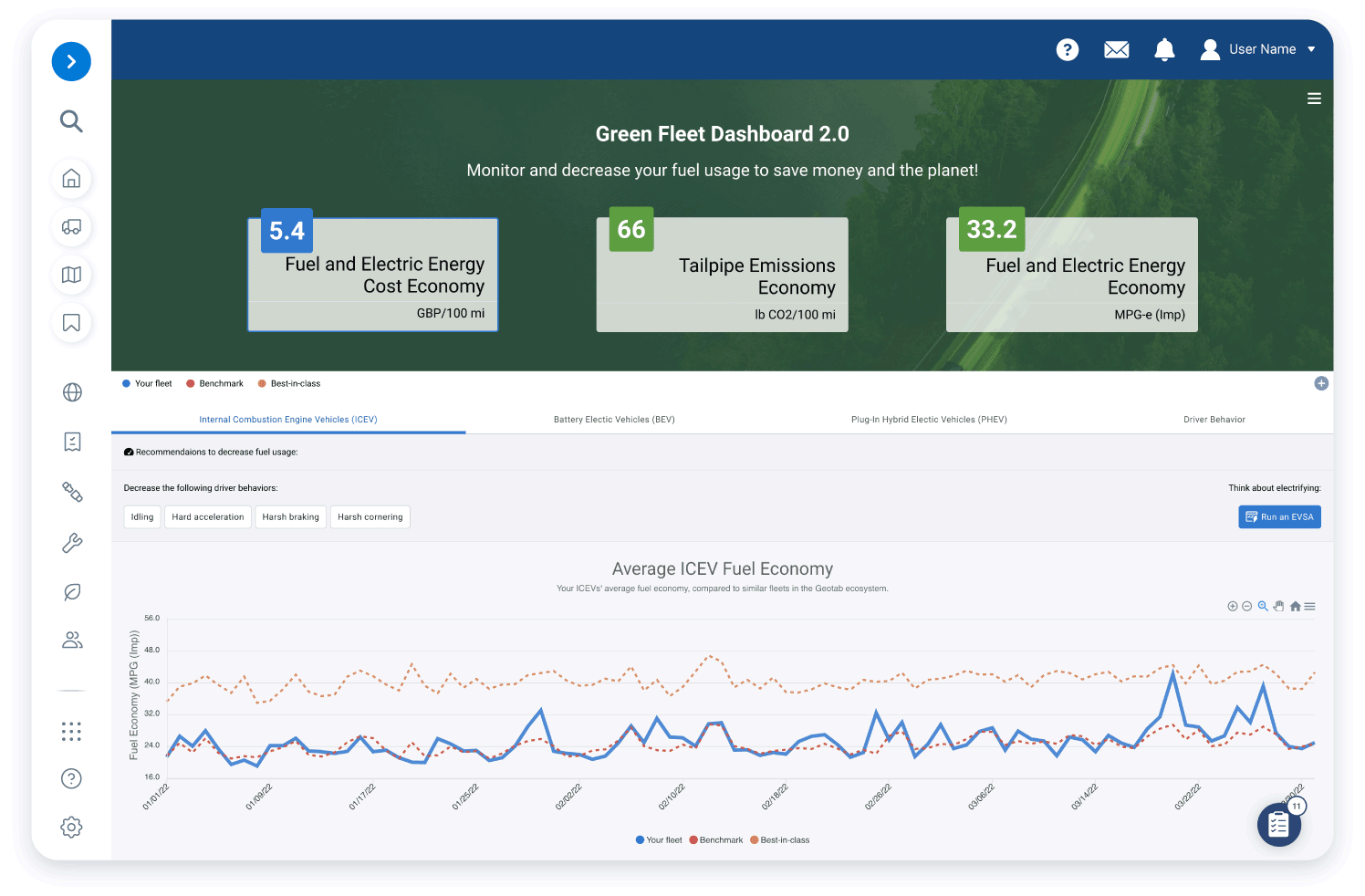Open the User Name account dropdown
1365x896 pixels.
click(x=1258, y=49)
